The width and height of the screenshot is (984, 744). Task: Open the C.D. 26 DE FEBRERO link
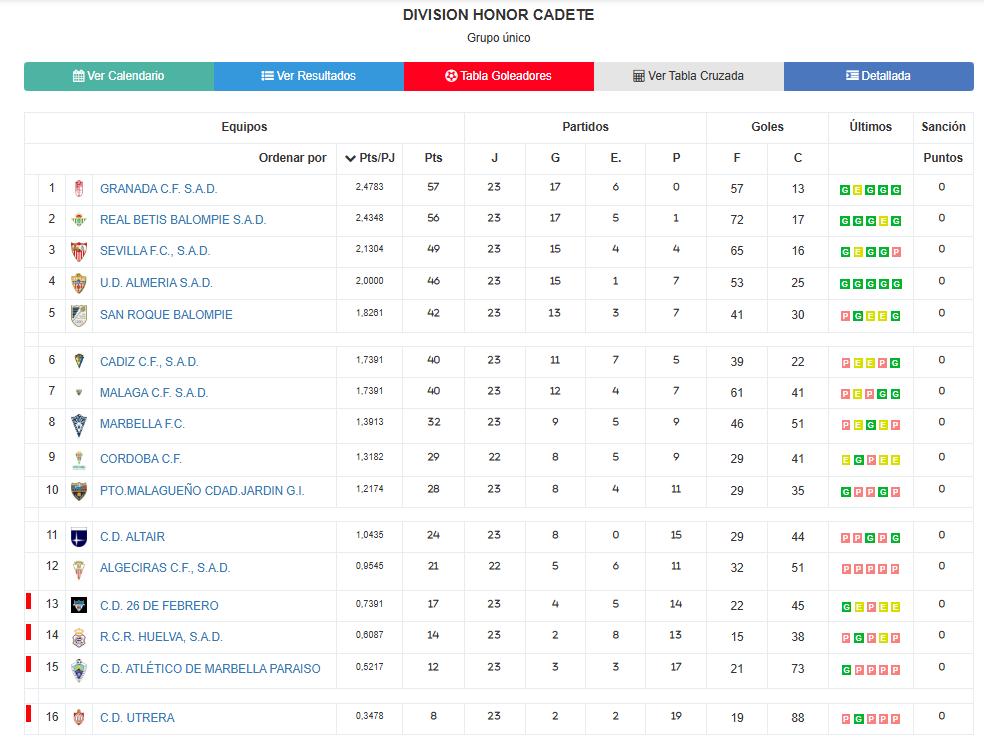coord(159,606)
